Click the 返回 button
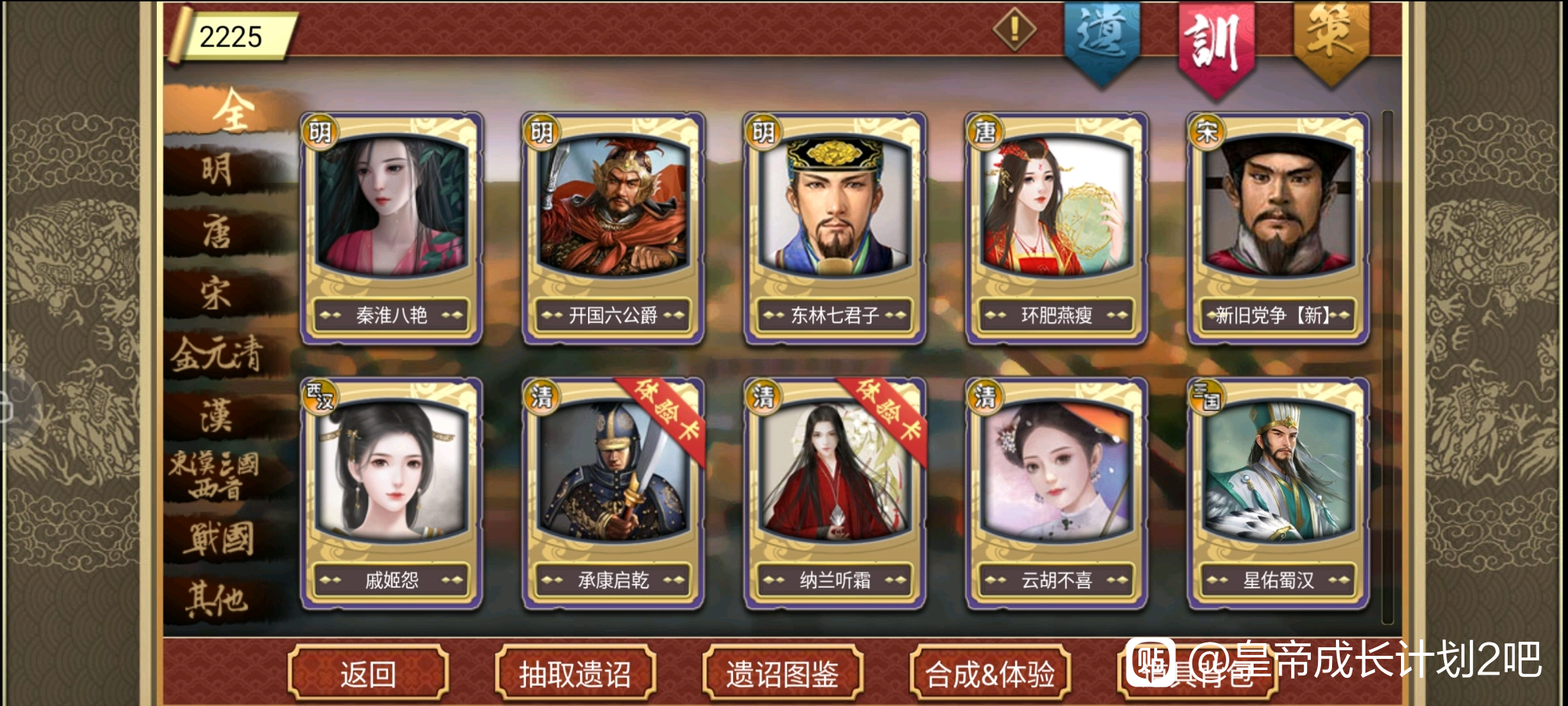The image size is (1568, 706). pyautogui.click(x=368, y=673)
